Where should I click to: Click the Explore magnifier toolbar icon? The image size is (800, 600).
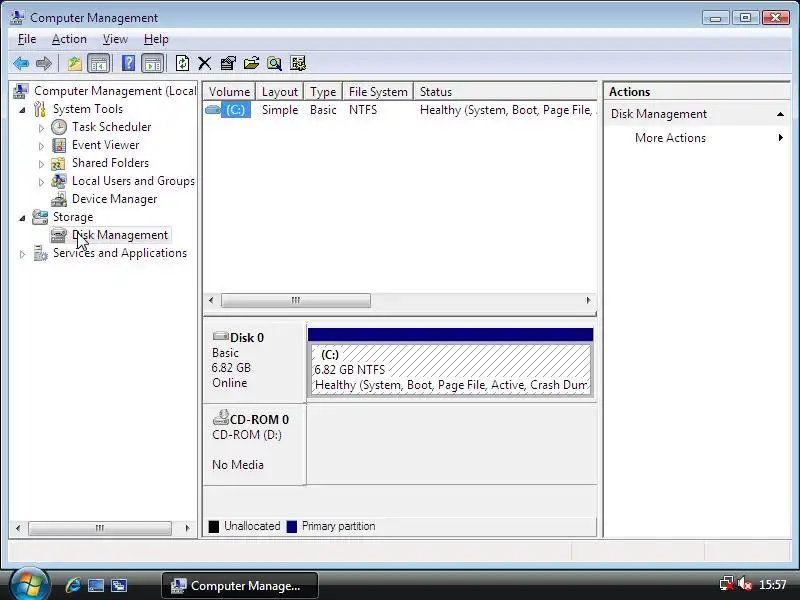point(274,64)
